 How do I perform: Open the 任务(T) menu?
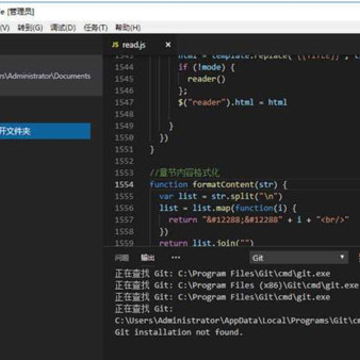[95, 28]
